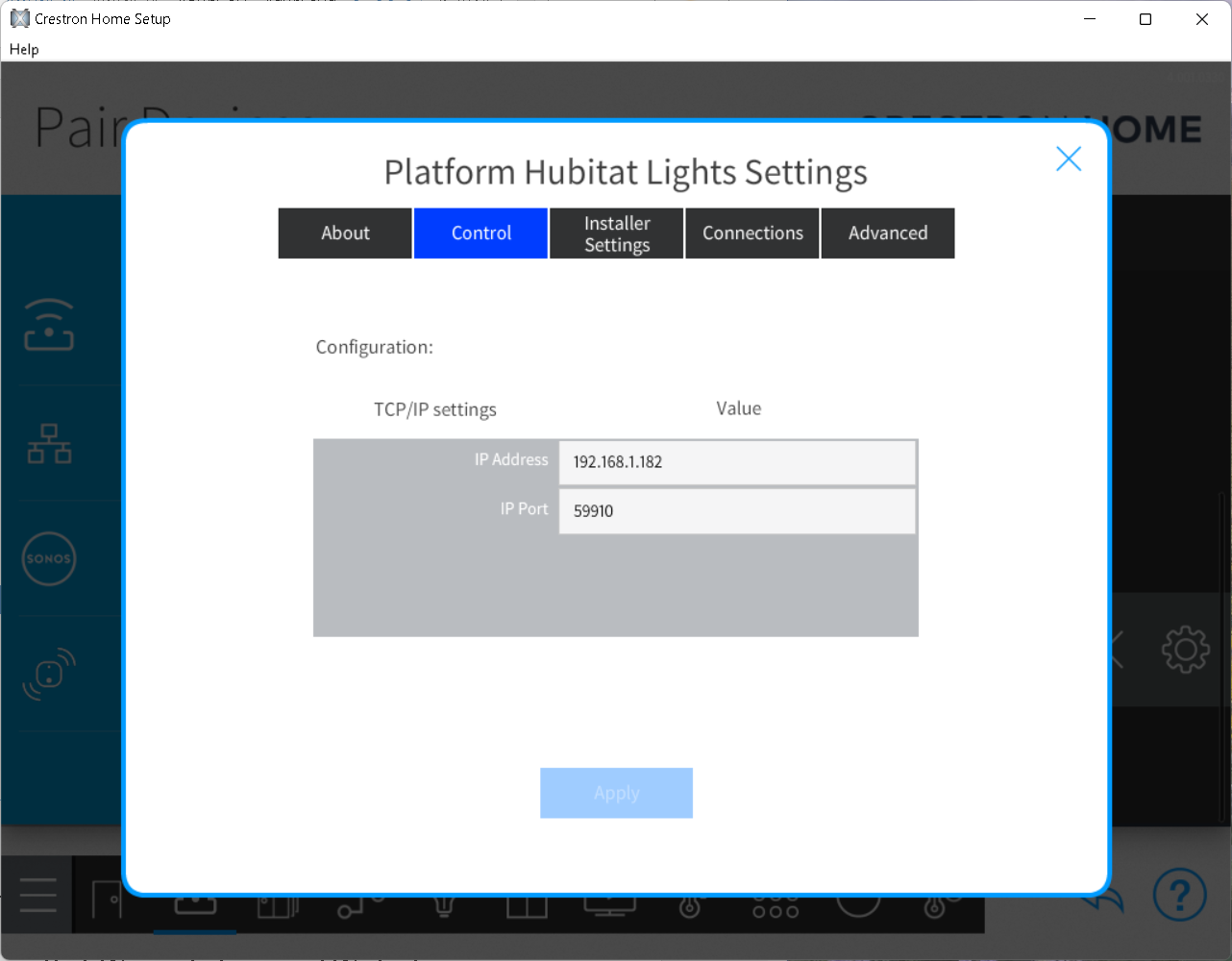Open the settings gear icon

coord(1185,651)
